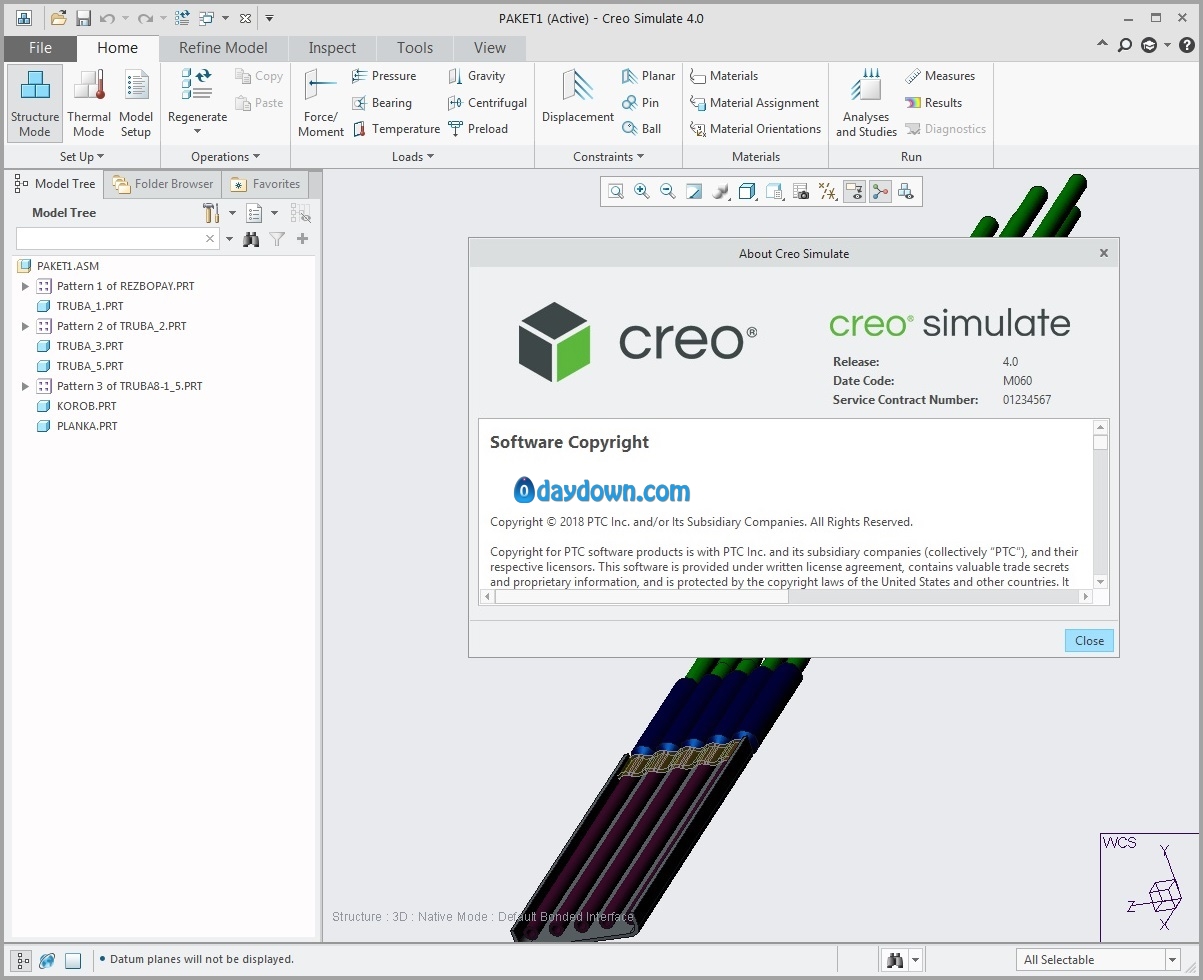1203x980 pixels.
Task: Customize quick access toolbar dropdown arrow
Action: tap(270, 18)
